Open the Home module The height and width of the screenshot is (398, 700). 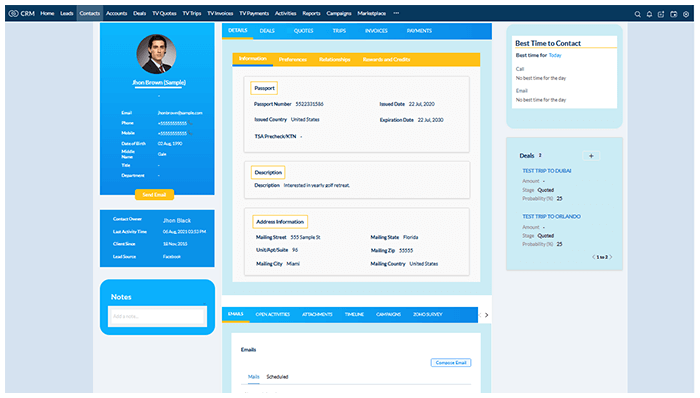pyautogui.click(x=47, y=13)
